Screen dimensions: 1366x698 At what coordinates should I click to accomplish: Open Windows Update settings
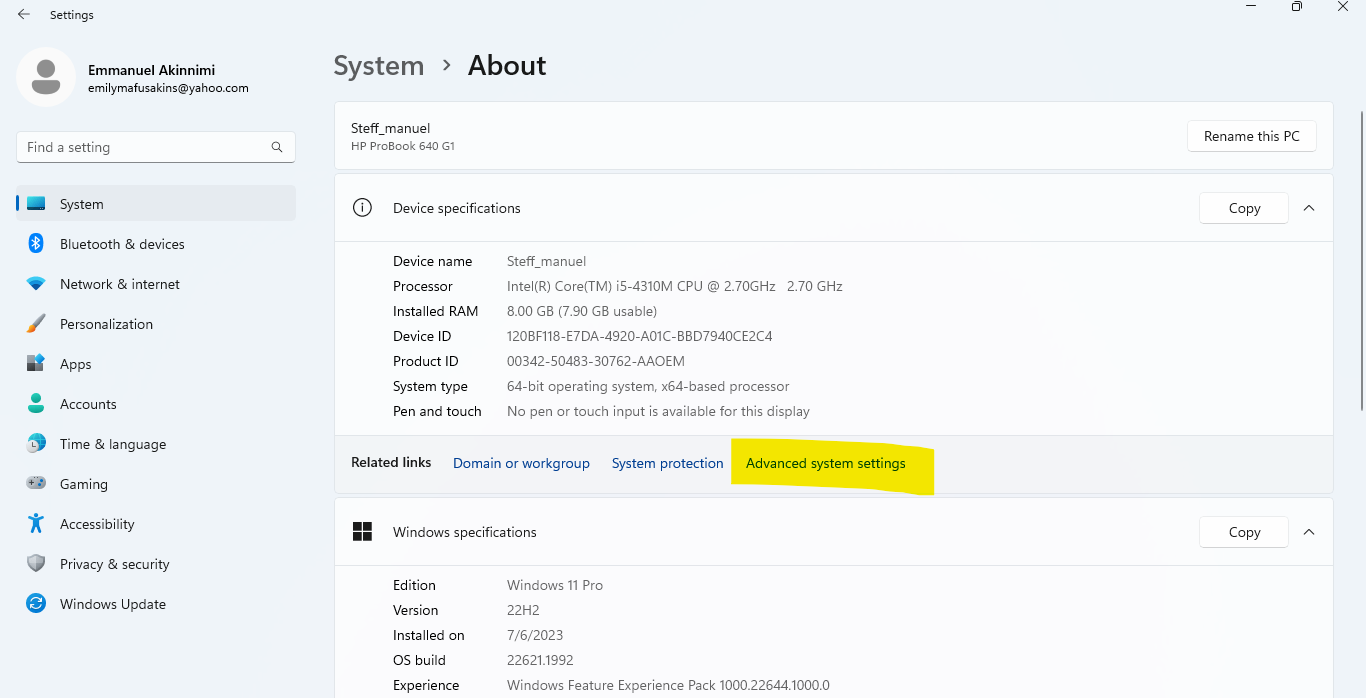(156, 604)
